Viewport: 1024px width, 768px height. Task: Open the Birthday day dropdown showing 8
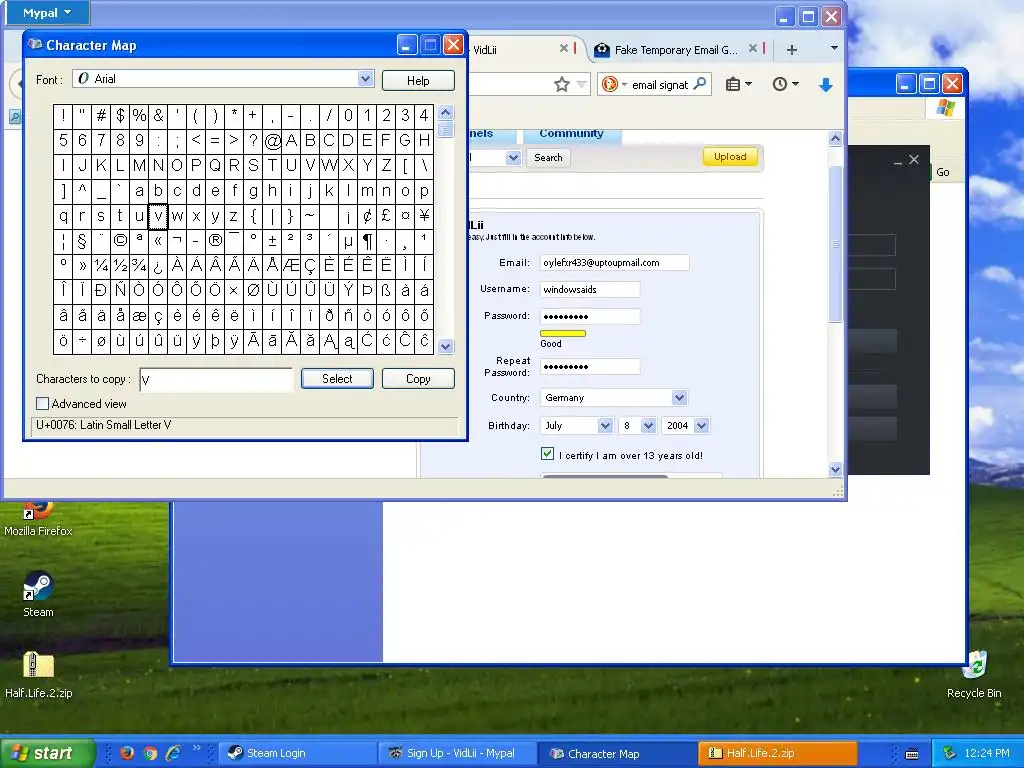(x=637, y=426)
